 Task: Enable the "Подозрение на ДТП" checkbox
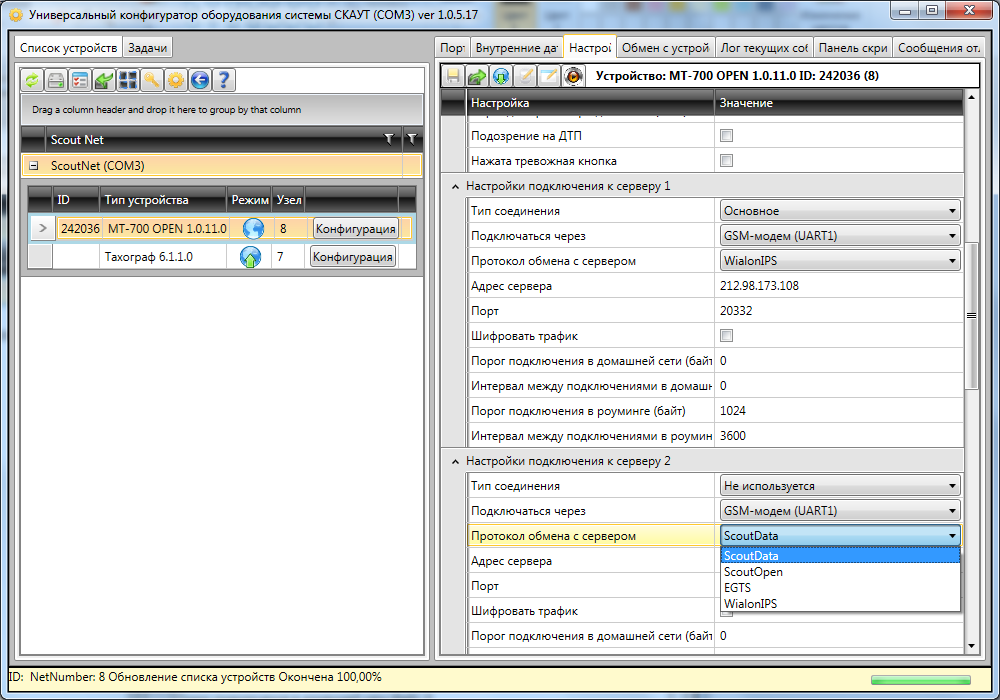point(727,135)
